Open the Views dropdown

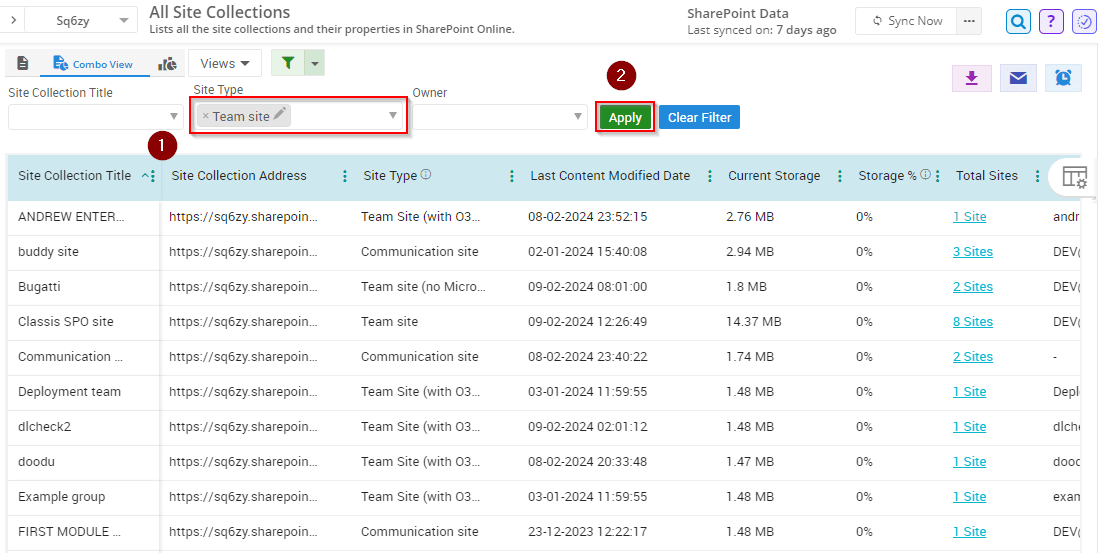[225, 63]
